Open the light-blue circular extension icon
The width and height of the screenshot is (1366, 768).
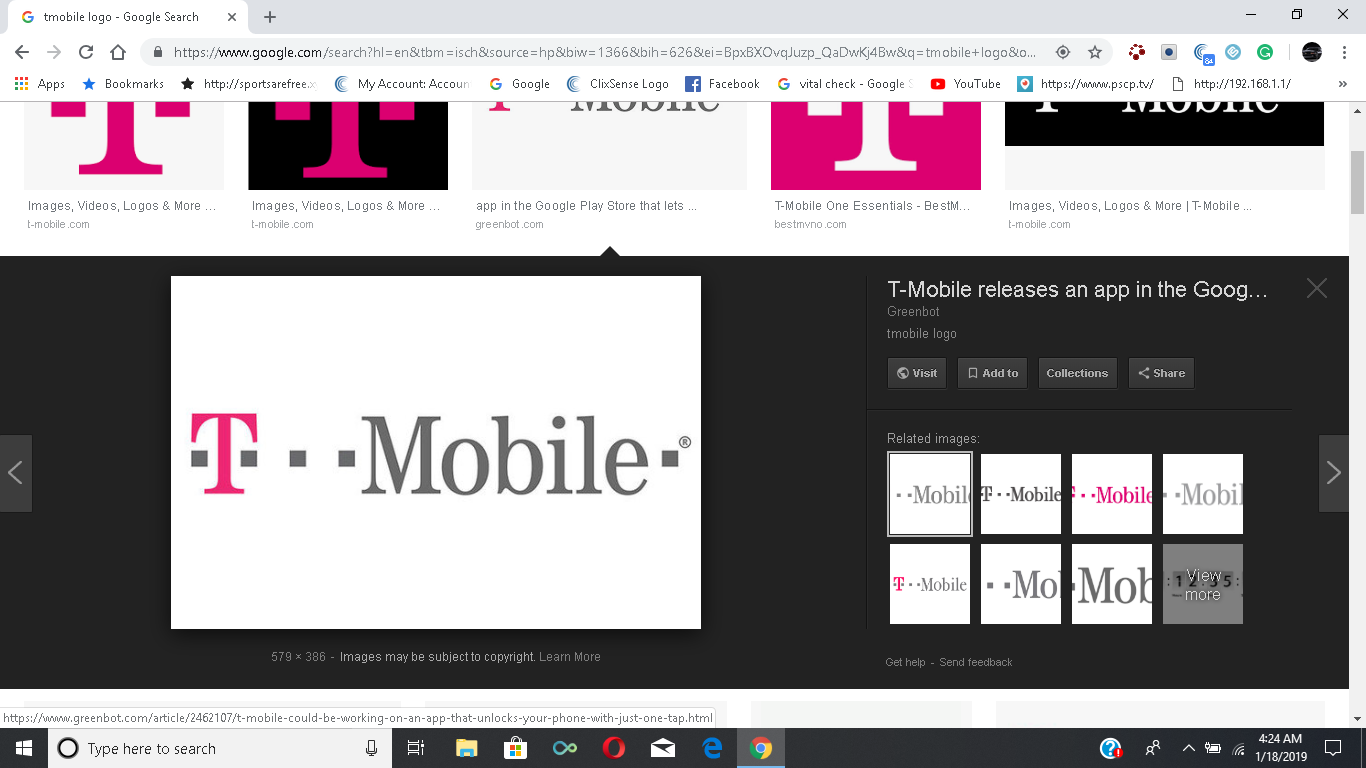[1233, 52]
